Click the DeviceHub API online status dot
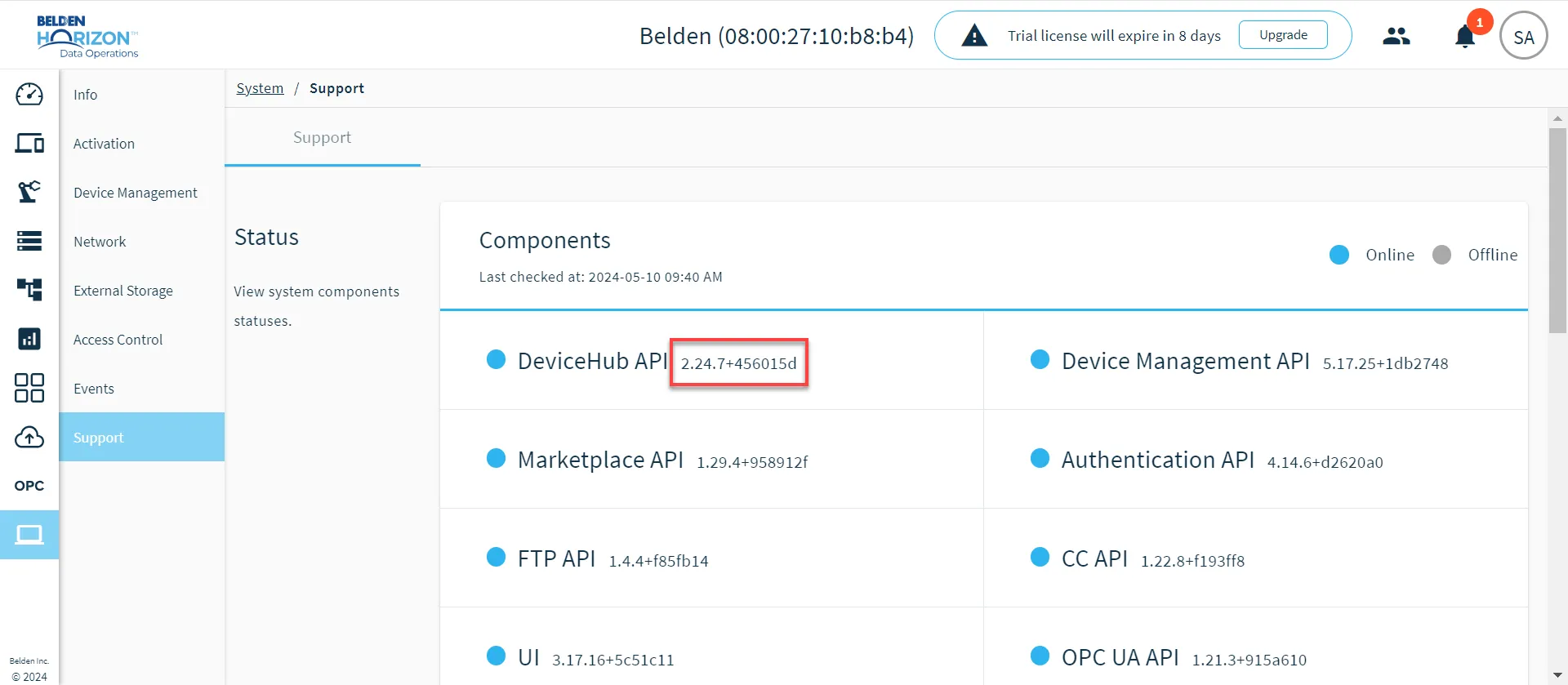 coord(496,359)
